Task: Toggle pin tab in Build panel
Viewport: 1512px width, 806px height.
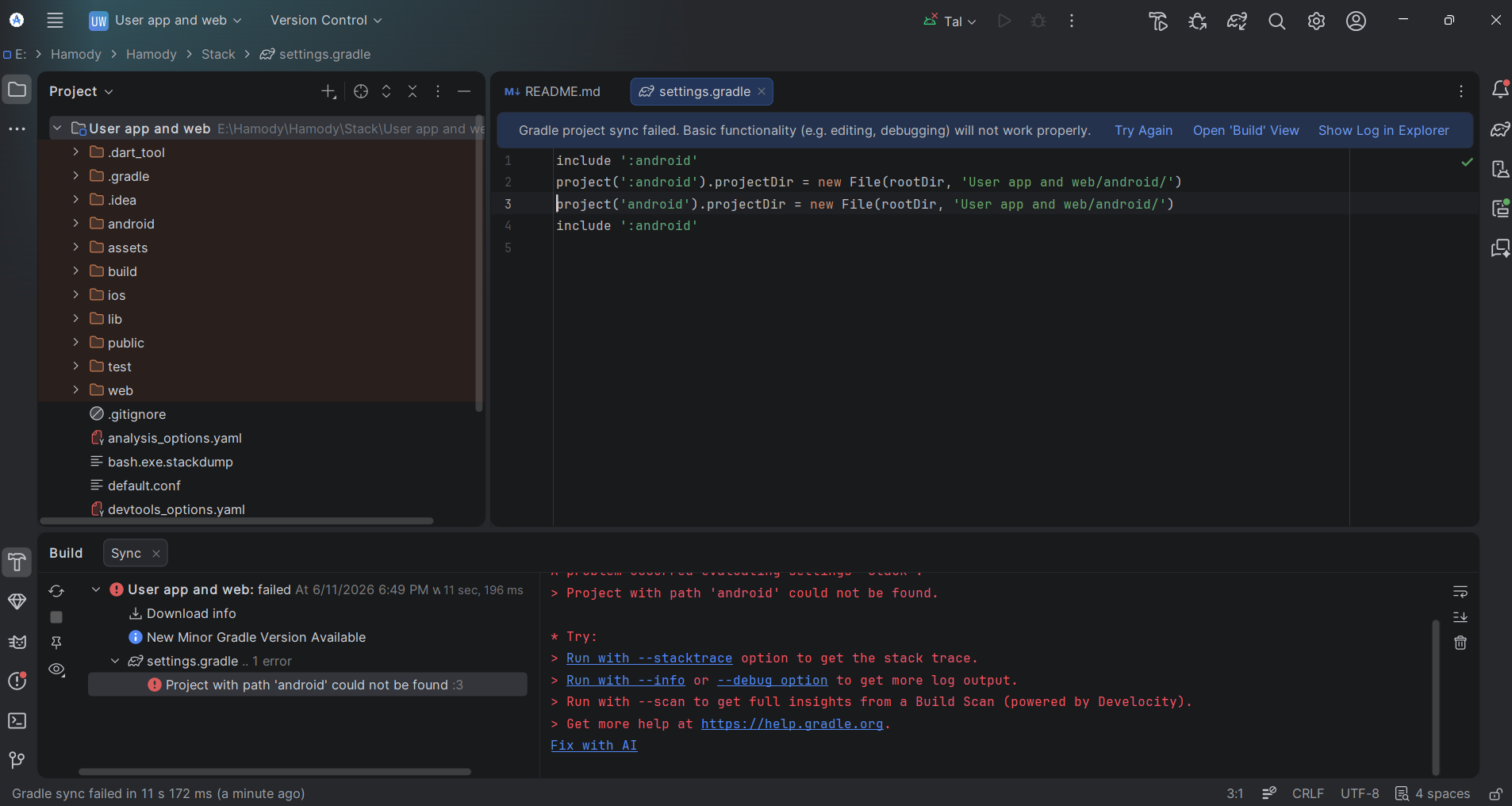Action: [56, 643]
